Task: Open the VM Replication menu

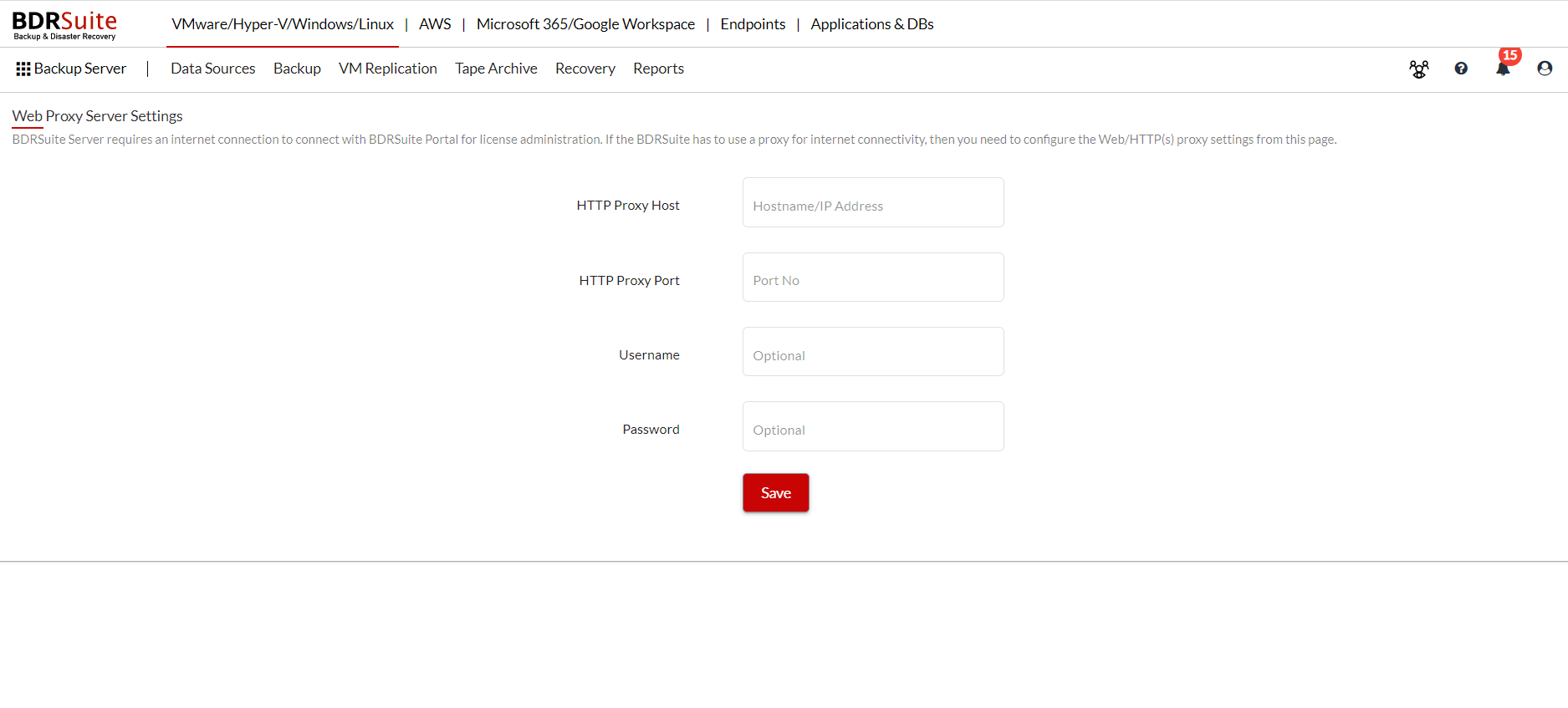Action: pos(388,69)
